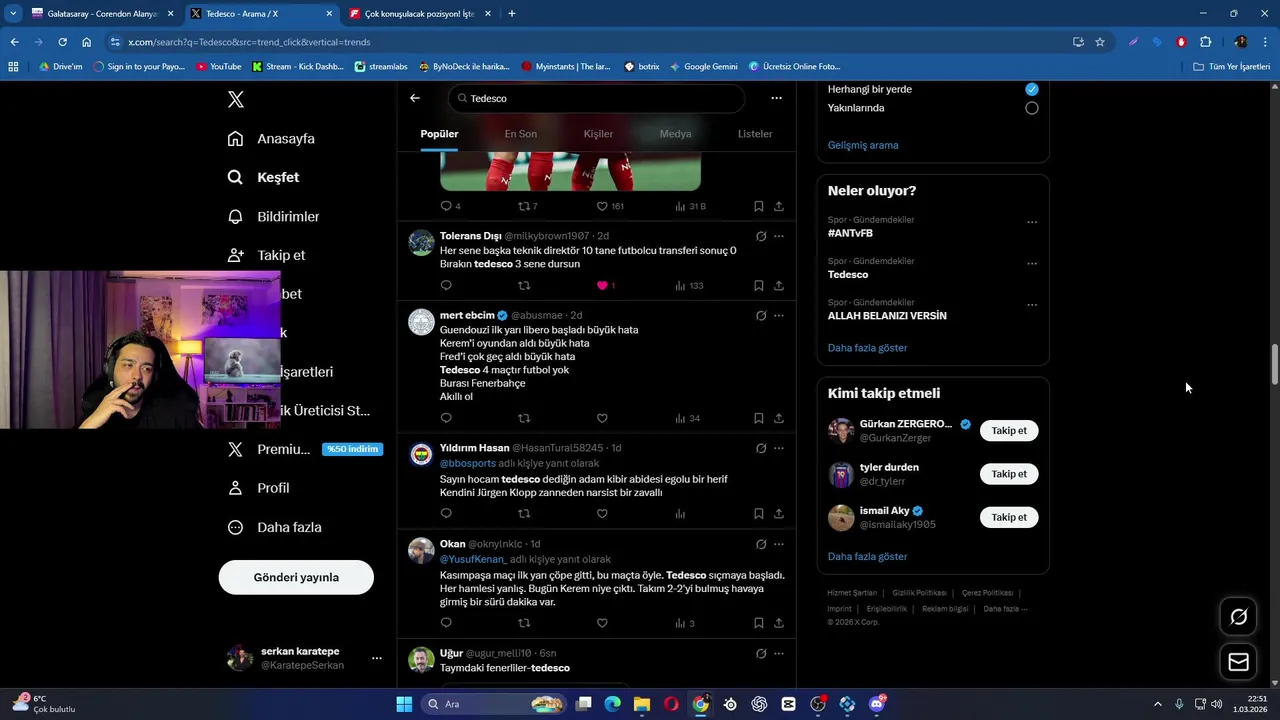Open Gelişmiş arama link
This screenshot has height=720, width=1280.
863,145
